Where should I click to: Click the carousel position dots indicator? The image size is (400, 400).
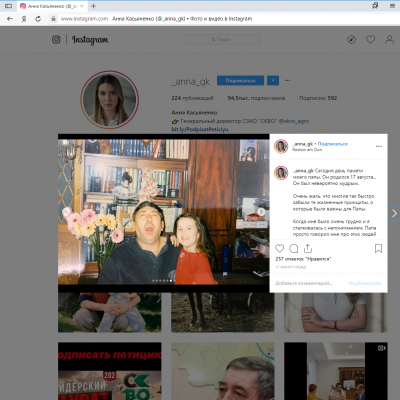tap(163, 281)
